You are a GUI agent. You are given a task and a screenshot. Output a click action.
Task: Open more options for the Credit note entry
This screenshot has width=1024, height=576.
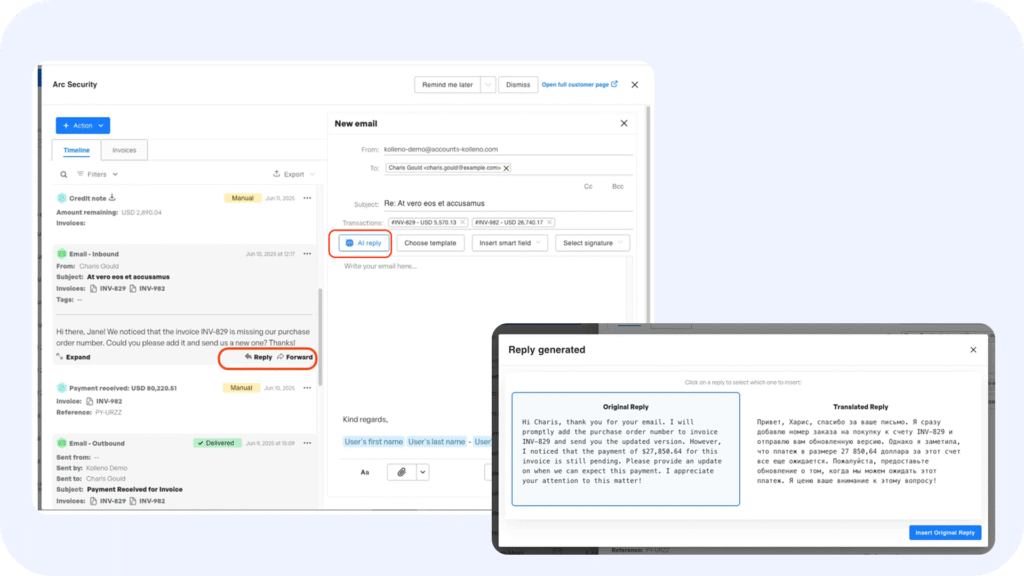tap(307, 198)
